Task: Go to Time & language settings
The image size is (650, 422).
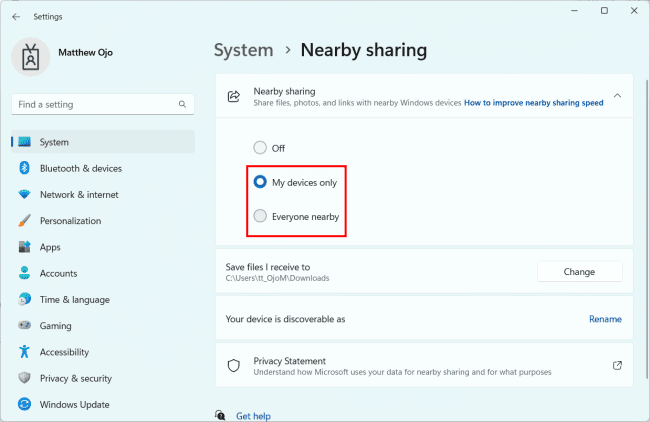Action: 74,300
